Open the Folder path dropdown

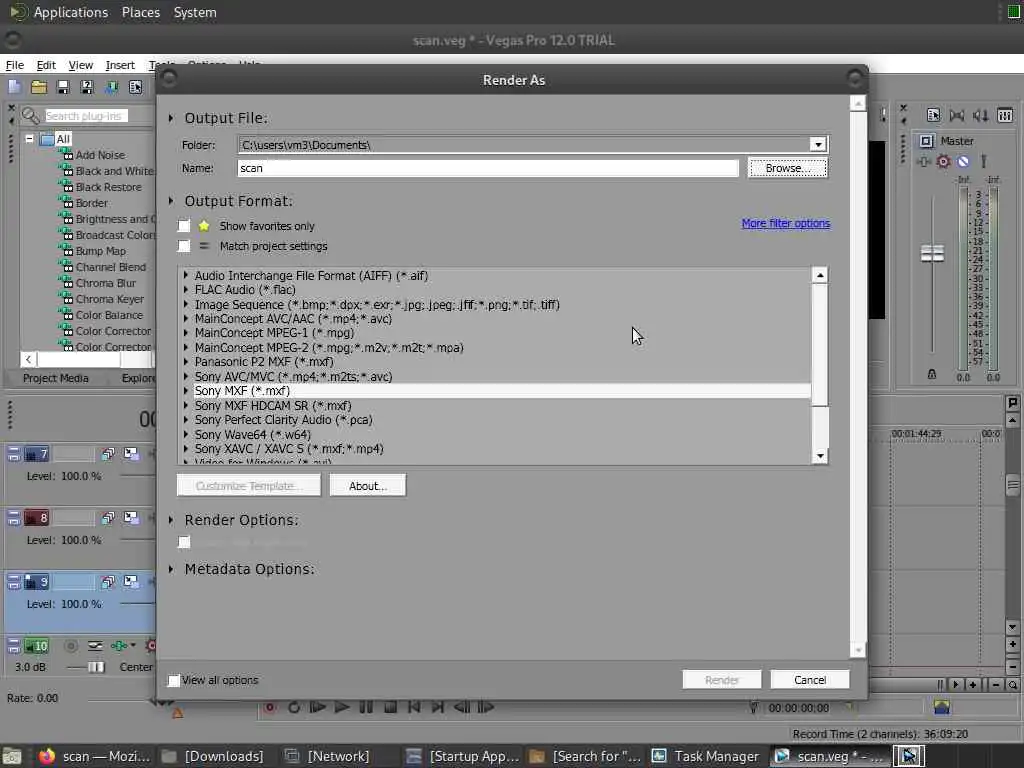[x=818, y=144]
